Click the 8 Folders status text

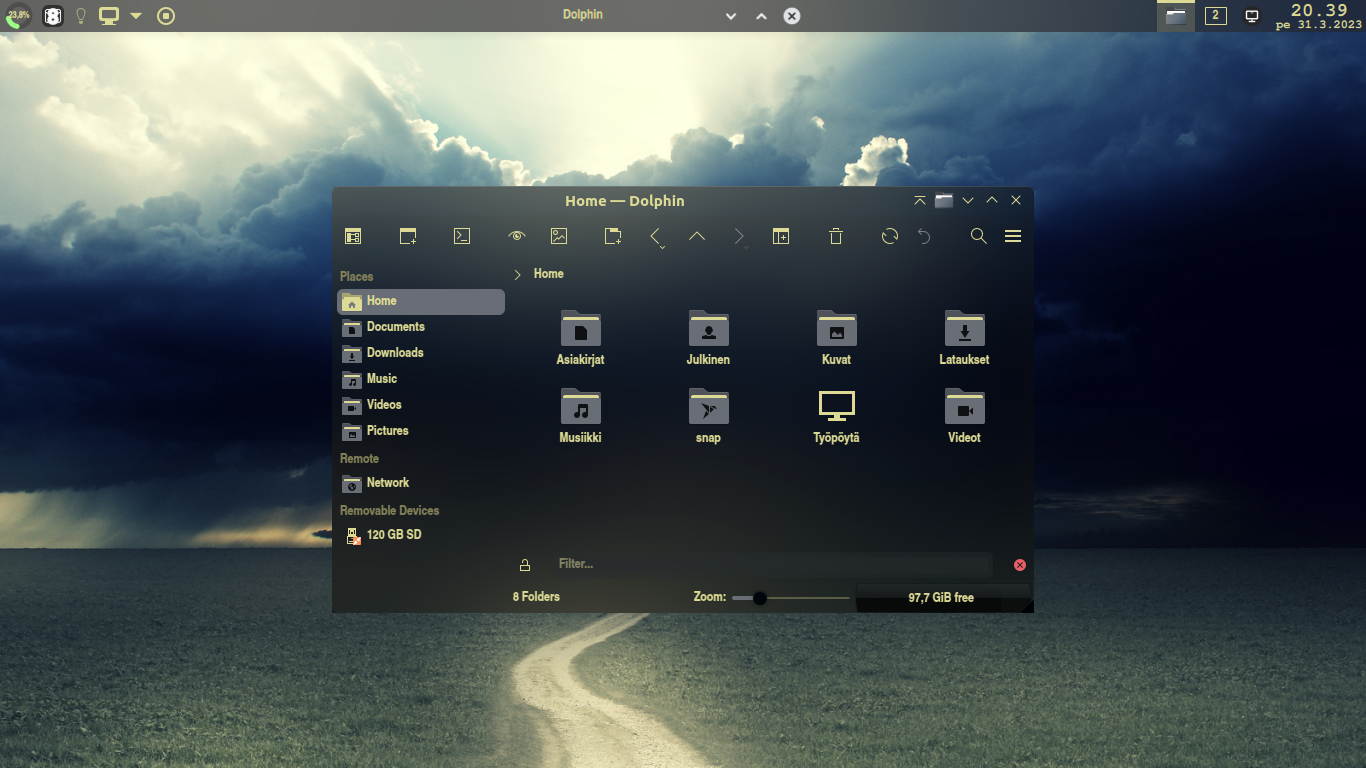coord(536,597)
